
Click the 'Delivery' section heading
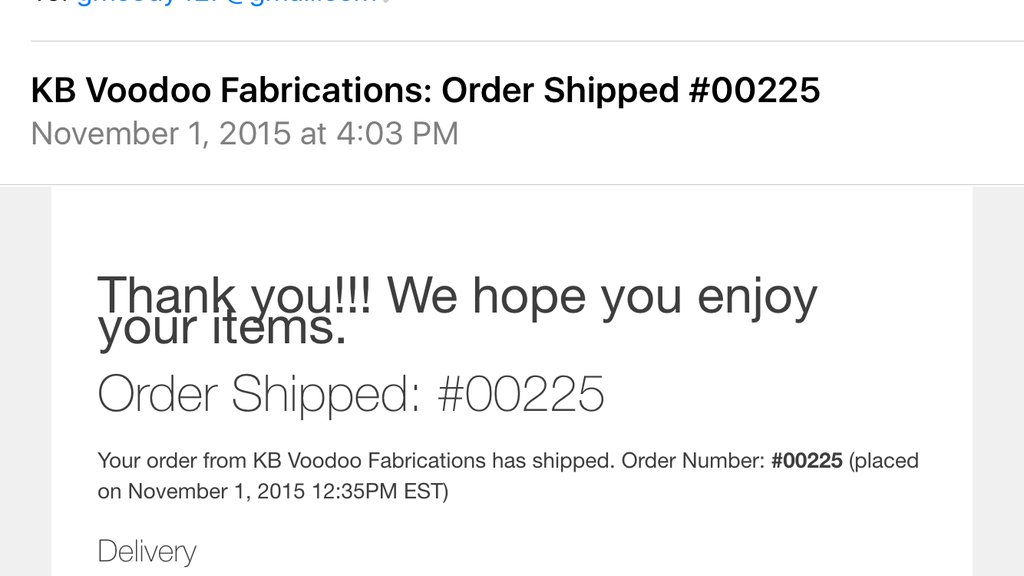(146, 552)
